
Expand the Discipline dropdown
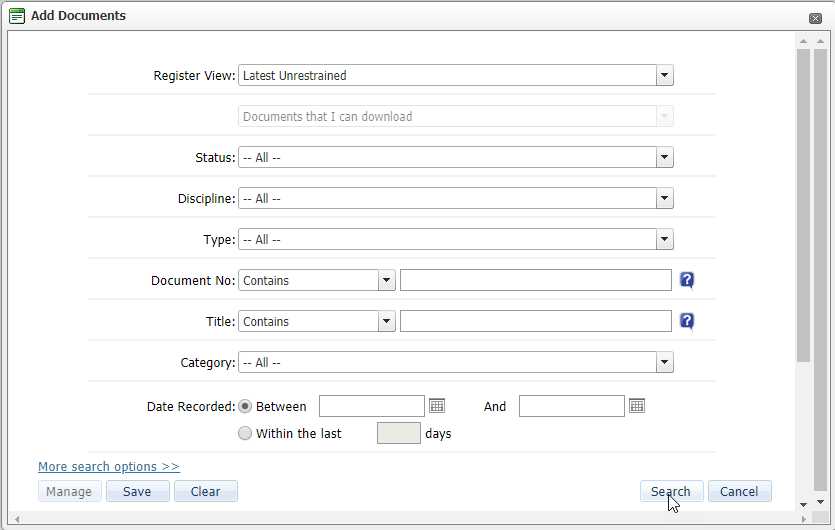pyautogui.click(x=665, y=198)
